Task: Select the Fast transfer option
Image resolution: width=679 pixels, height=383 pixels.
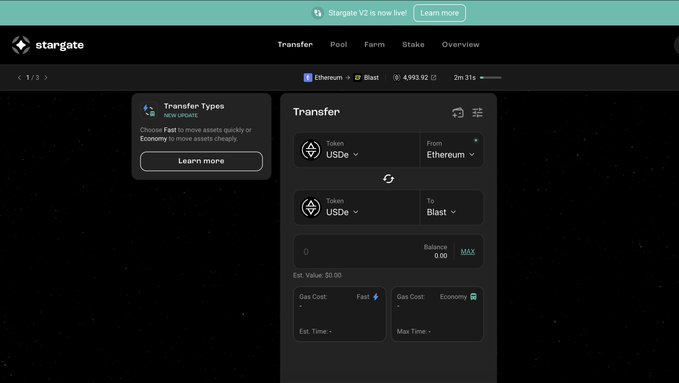Action: point(340,314)
